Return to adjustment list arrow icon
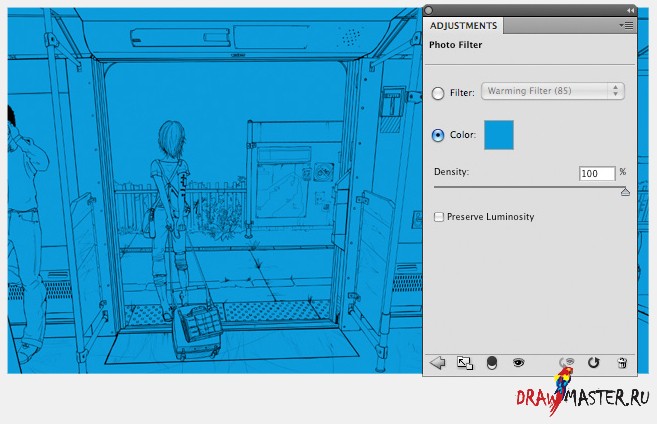The height and width of the screenshot is (424, 657). (x=437, y=362)
